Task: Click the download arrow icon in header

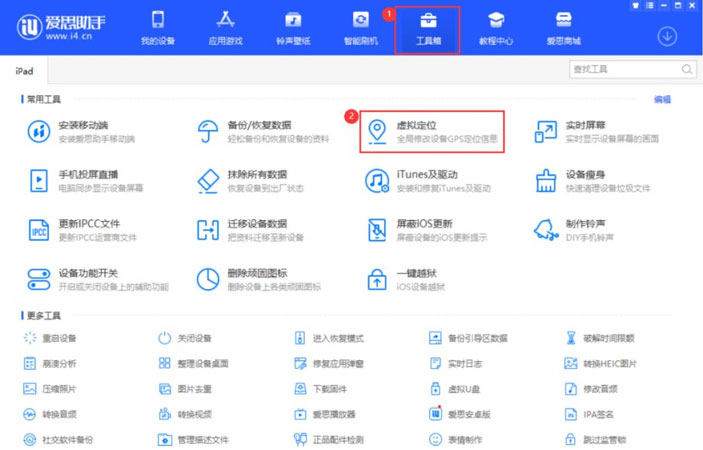Action: pos(667,35)
